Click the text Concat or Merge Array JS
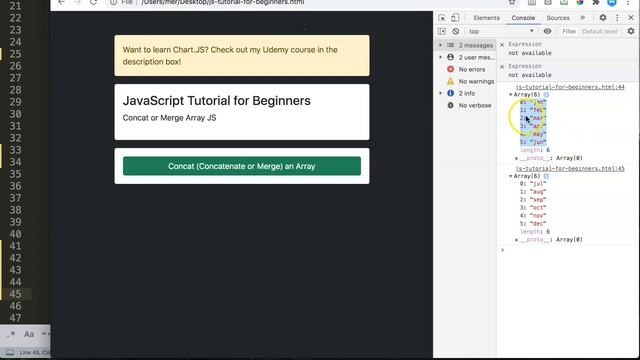This screenshot has width=640, height=360. (x=169, y=118)
